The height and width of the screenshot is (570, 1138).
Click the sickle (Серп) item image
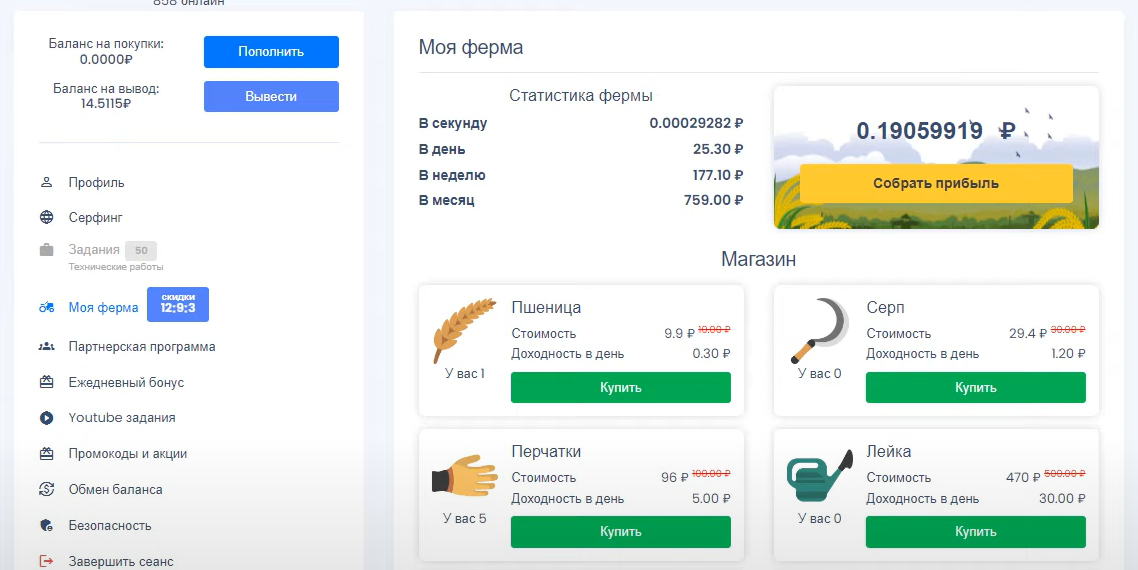click(x=819, y=330)
